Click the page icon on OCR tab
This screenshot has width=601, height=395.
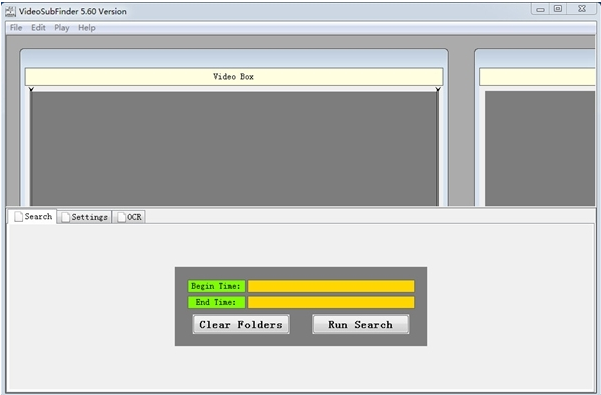tap(122, 217)
